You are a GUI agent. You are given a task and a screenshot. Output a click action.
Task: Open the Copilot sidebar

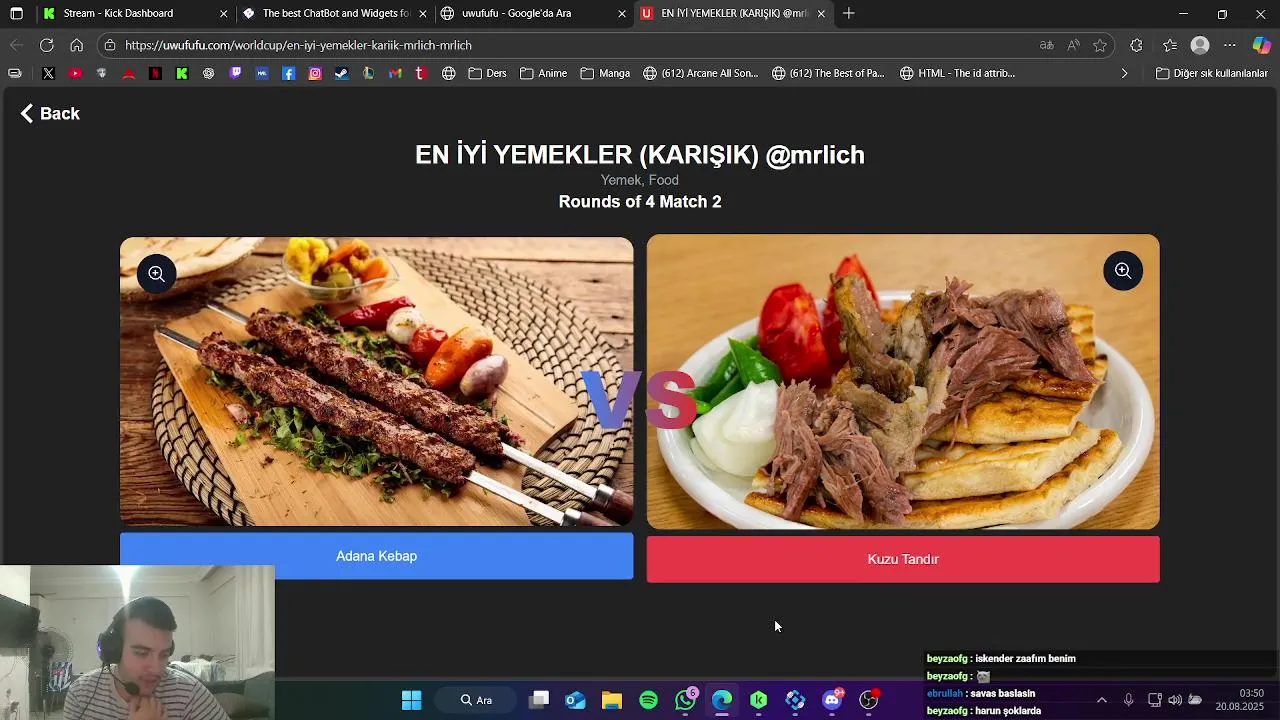1262,45
